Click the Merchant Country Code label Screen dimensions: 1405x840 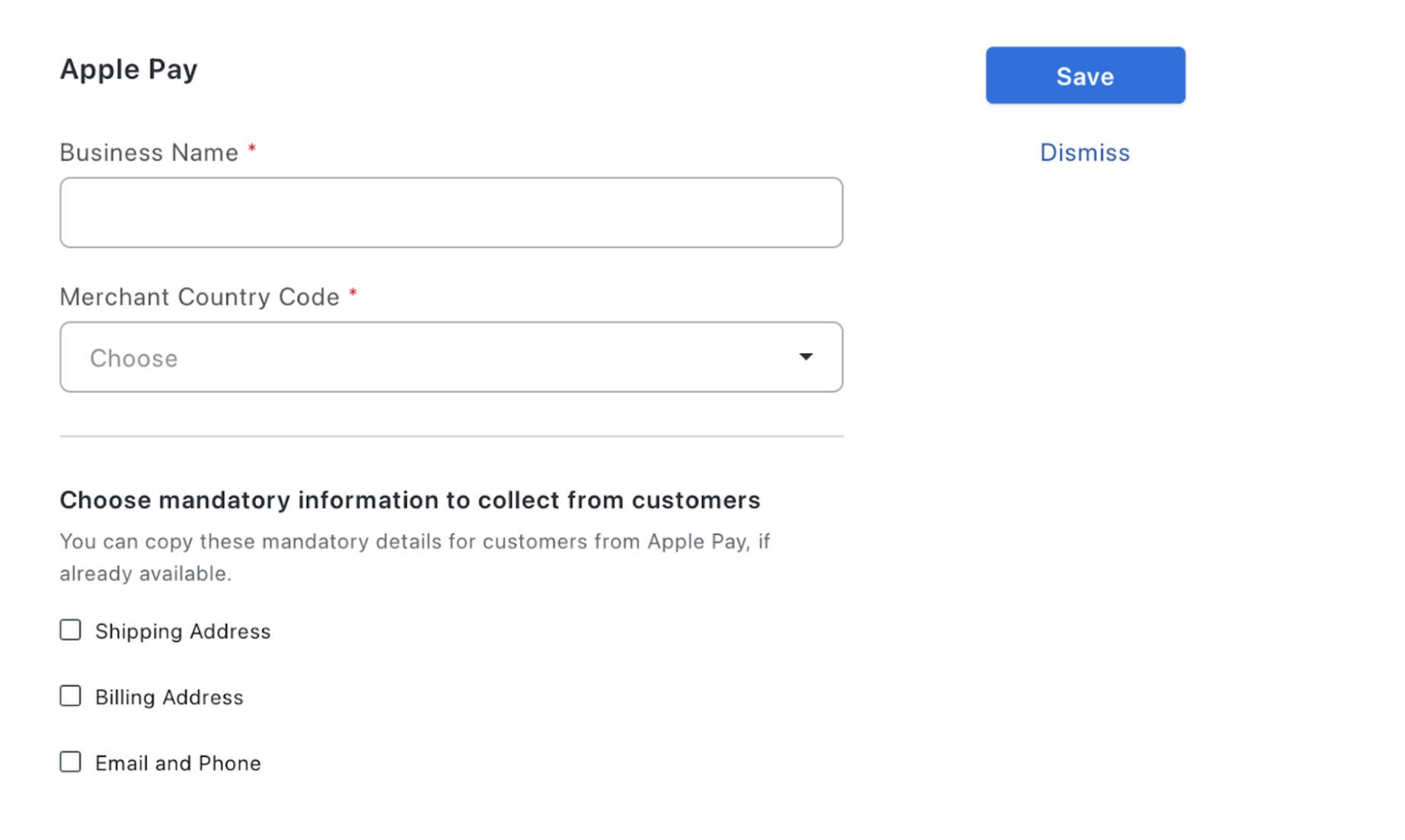click(x=200, y=297)
